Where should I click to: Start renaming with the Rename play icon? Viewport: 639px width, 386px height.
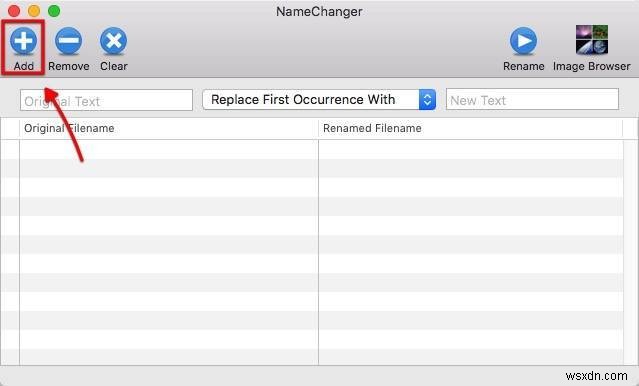tap(523, 41)
